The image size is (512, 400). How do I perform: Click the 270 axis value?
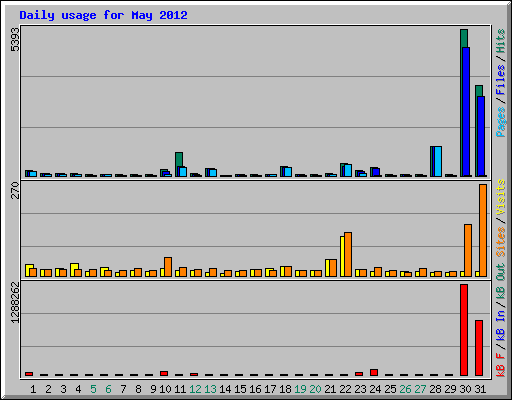(15, 190)
